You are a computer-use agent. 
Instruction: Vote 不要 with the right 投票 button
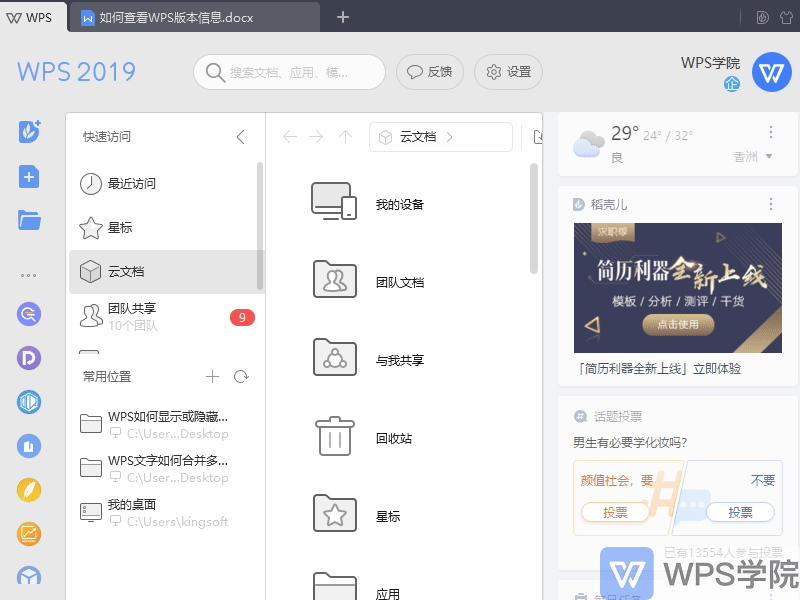[x=740, y=512]
